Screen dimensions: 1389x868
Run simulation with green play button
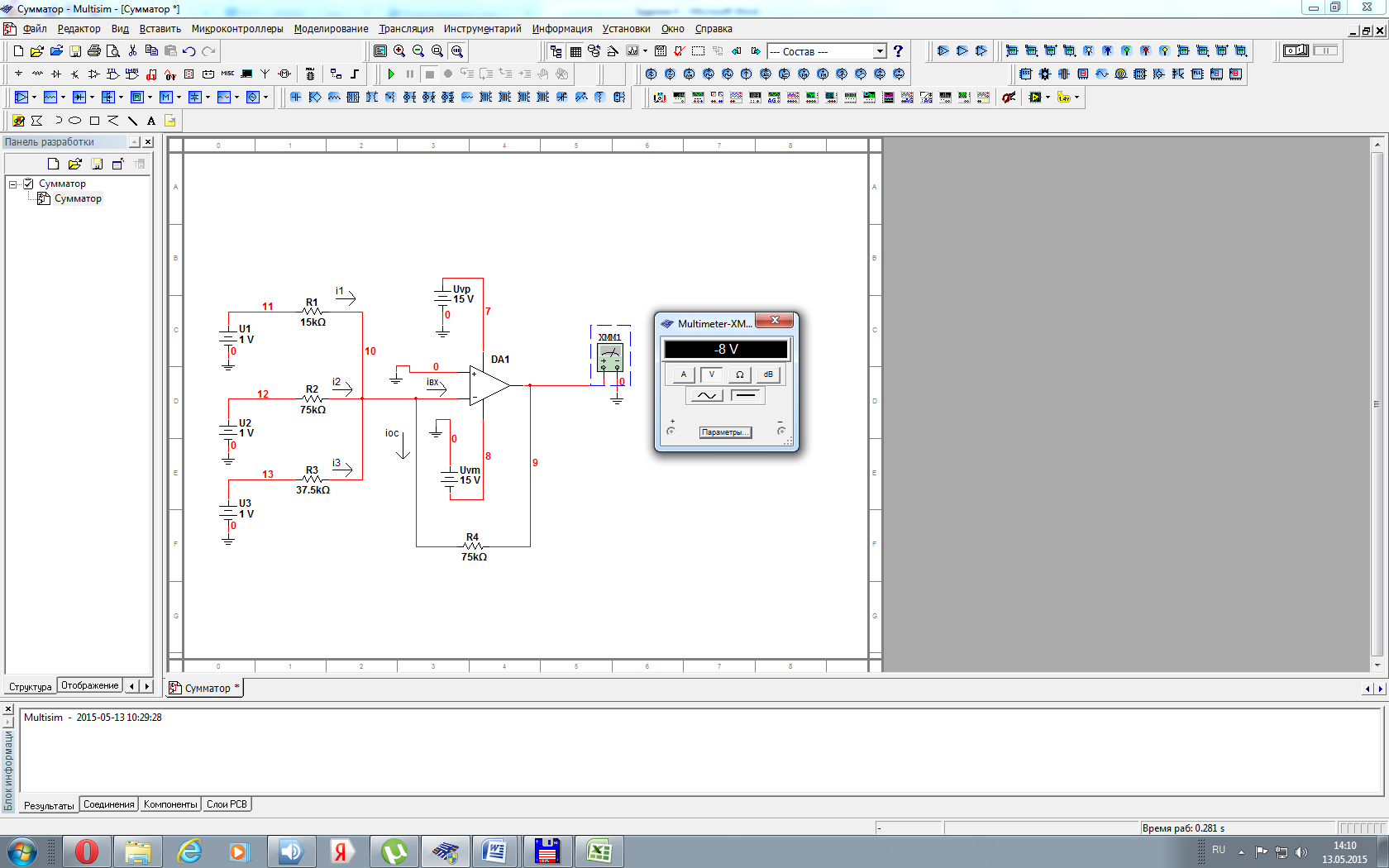[x=391, y=74]
